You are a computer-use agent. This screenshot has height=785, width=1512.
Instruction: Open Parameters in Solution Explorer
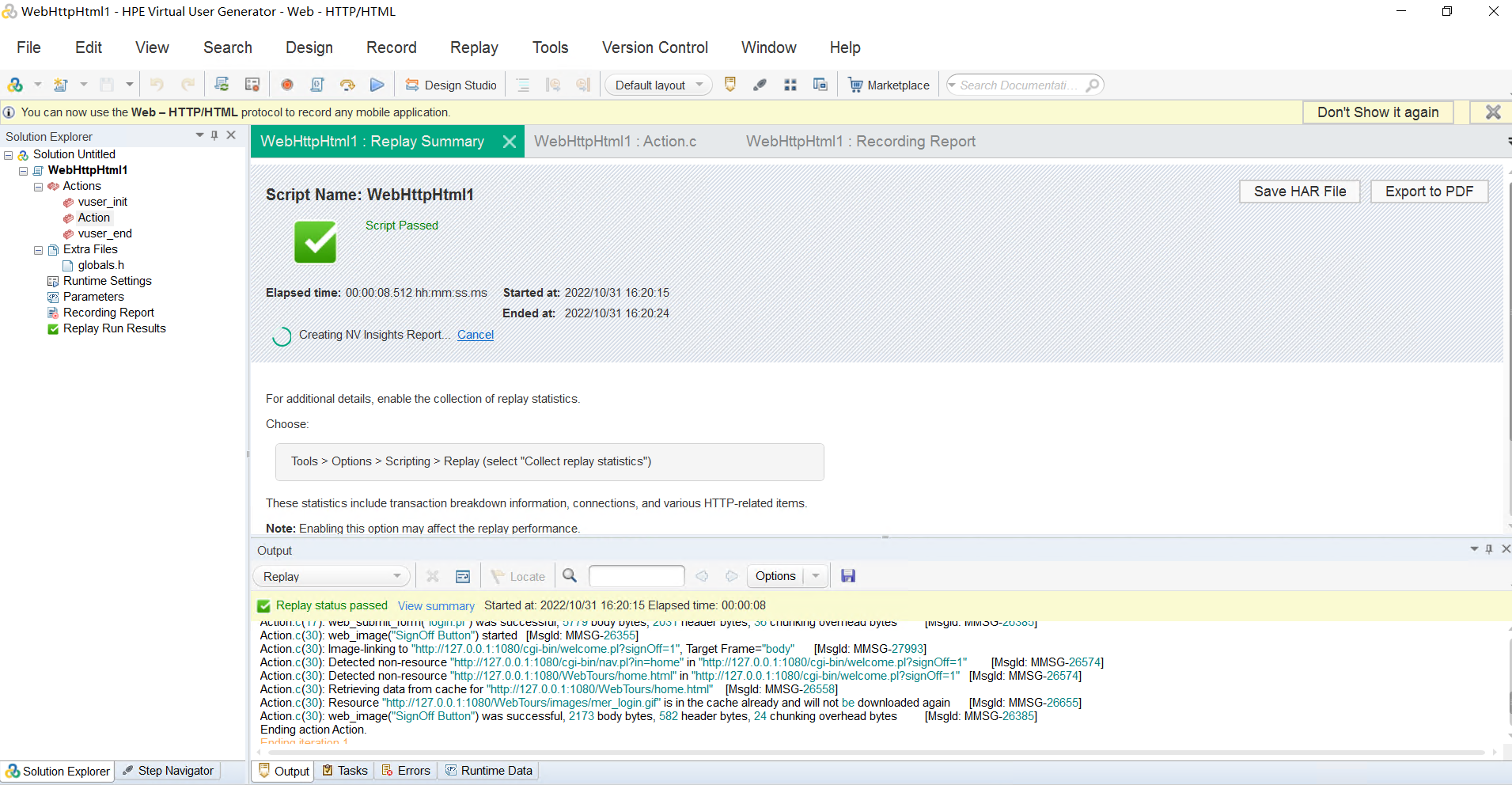(93, 297)
